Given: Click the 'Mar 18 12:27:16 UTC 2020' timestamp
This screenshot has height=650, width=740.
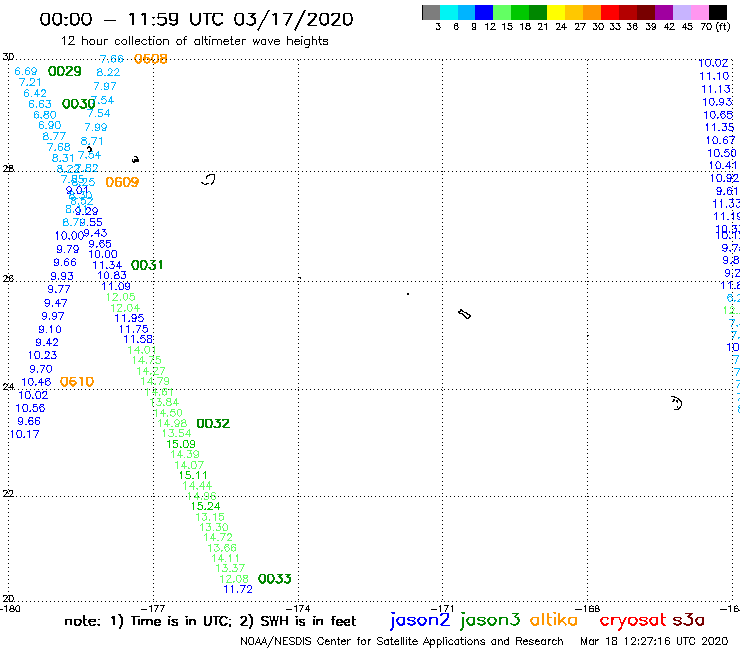Looking at the screenshot, I should [654, 642].
